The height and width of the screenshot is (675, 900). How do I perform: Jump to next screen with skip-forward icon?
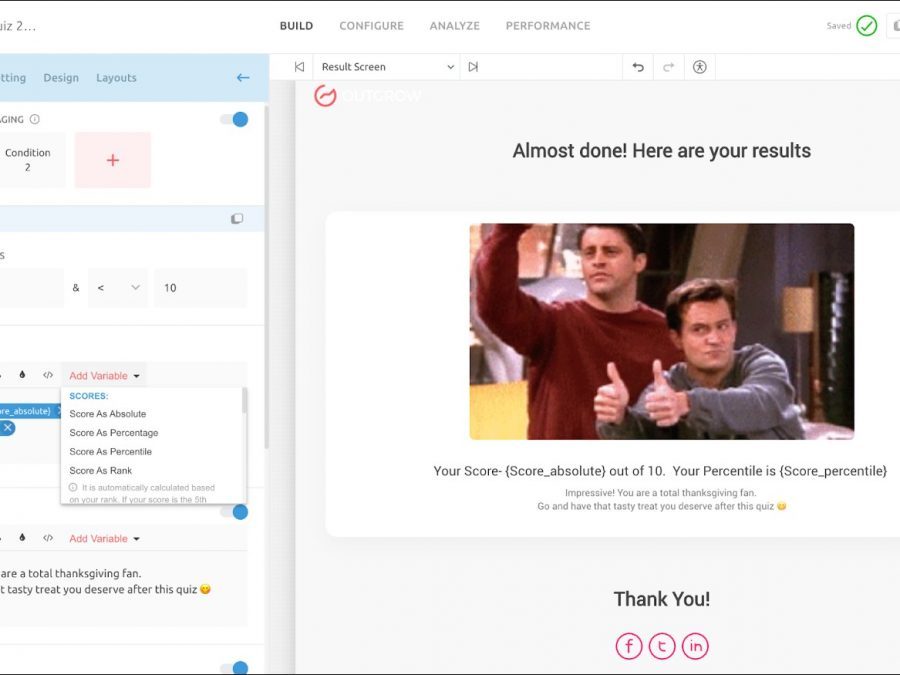coord(473,67)
